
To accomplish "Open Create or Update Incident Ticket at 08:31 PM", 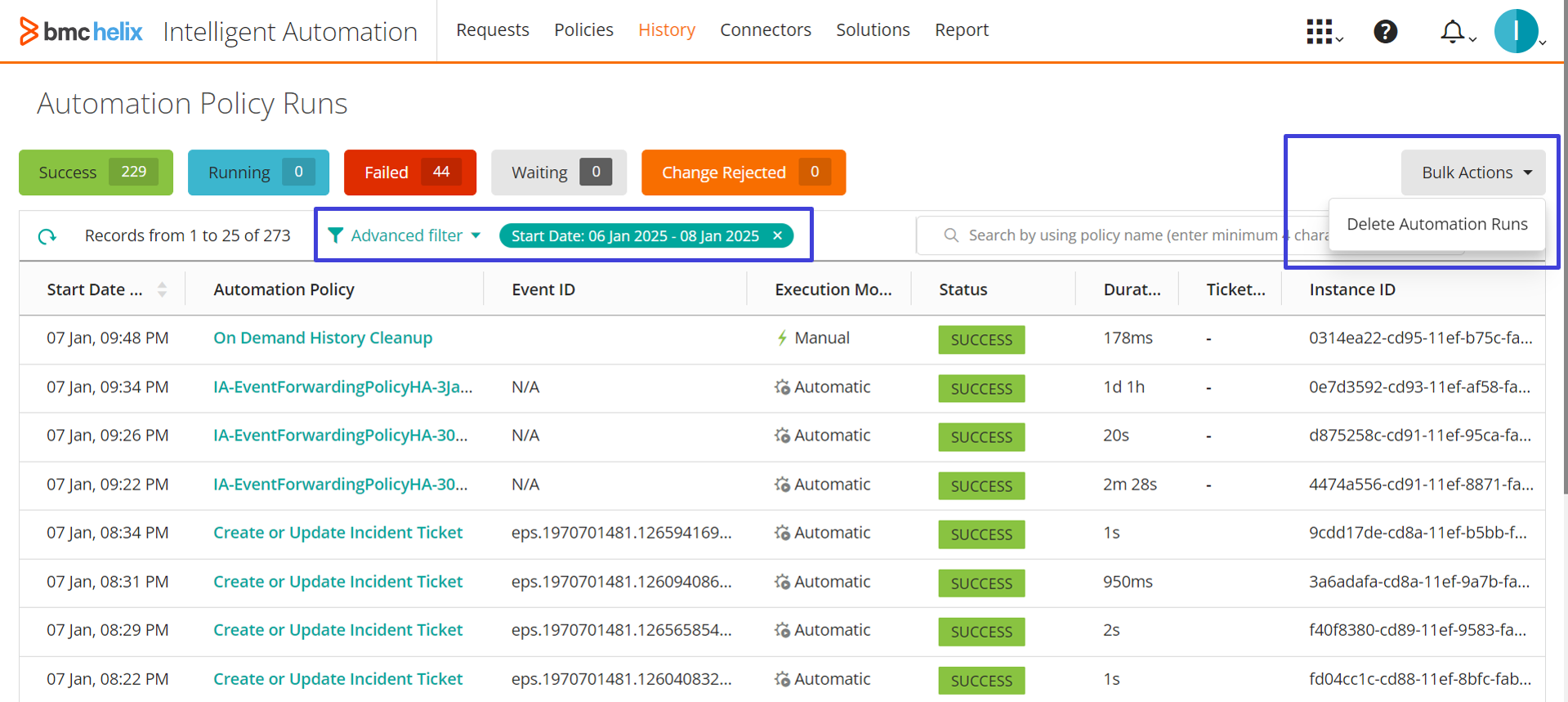I will pyautogui.click(x=338, y=582).
